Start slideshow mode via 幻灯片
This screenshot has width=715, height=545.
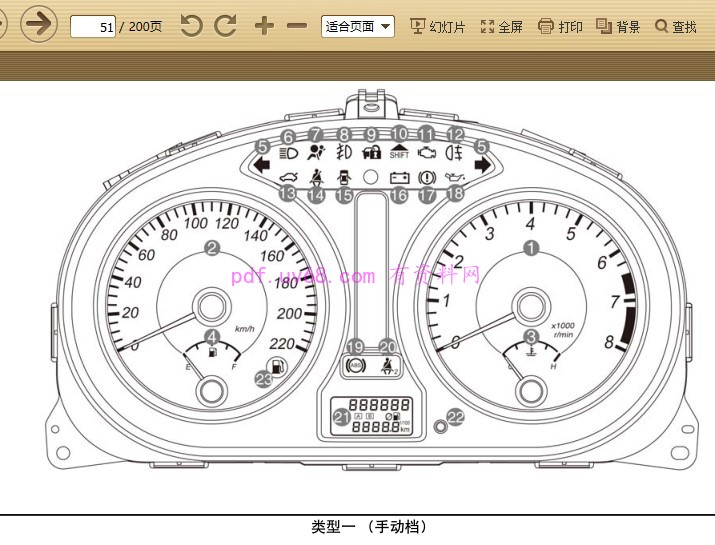[438, 27]
